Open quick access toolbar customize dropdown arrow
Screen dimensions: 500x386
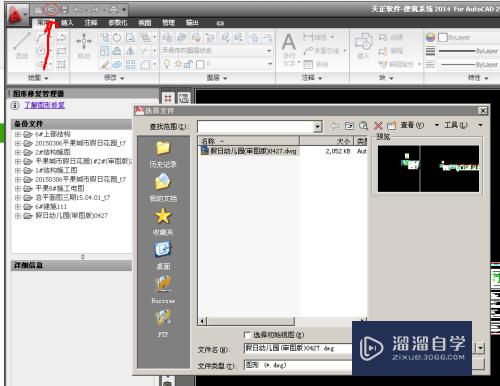pyautogui.click(x=124, y=10)
